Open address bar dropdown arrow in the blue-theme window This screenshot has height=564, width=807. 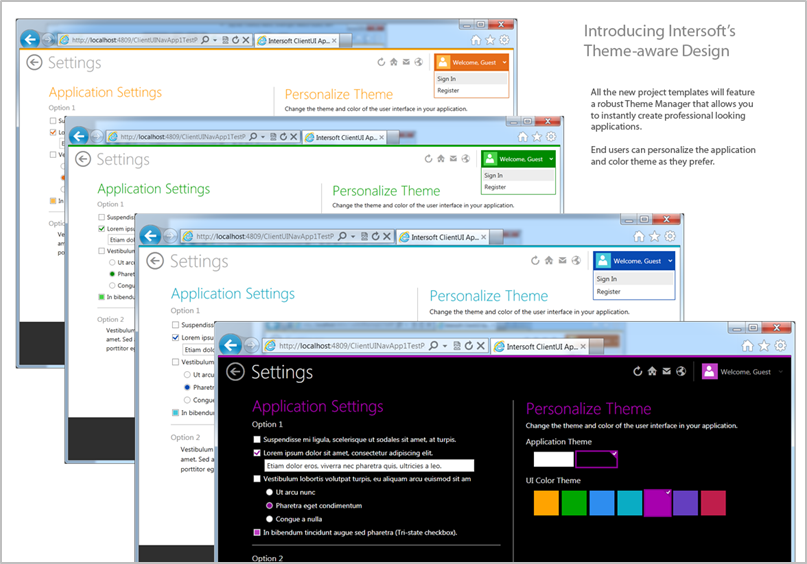[353, 236]
